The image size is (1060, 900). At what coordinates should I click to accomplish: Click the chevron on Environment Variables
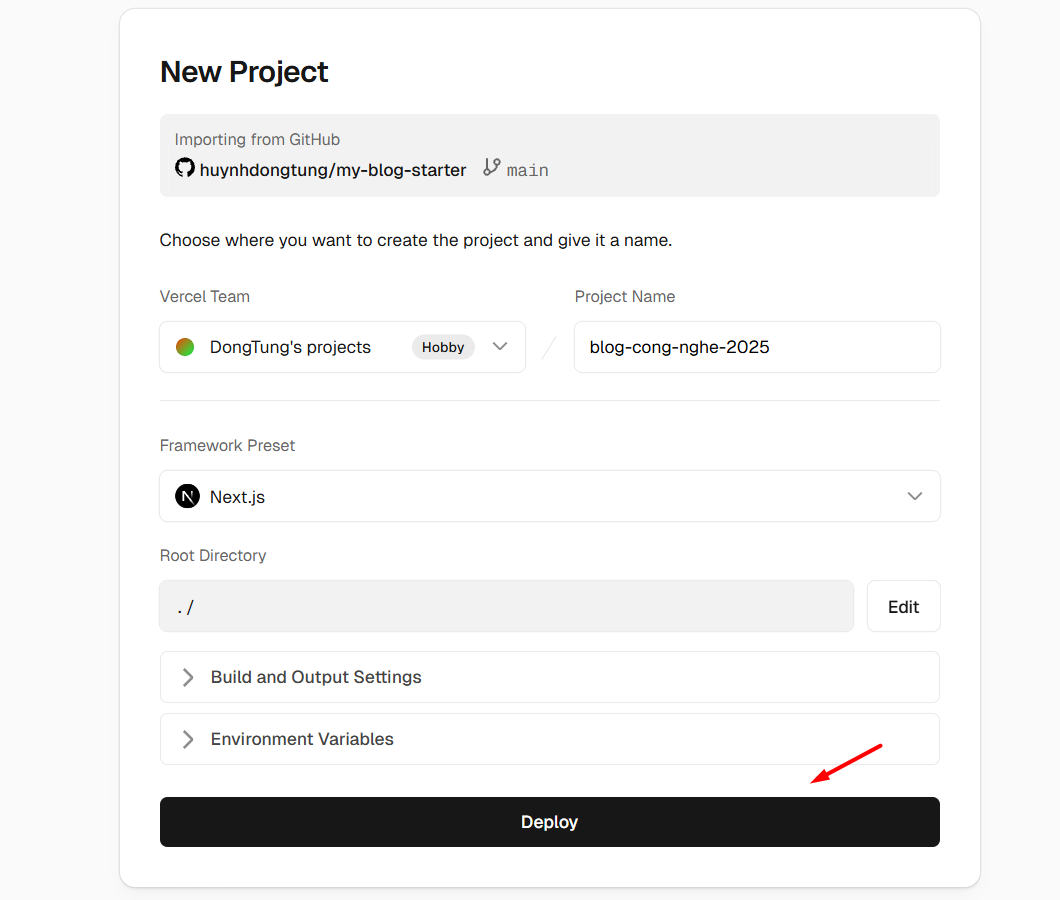pos(186,739)
